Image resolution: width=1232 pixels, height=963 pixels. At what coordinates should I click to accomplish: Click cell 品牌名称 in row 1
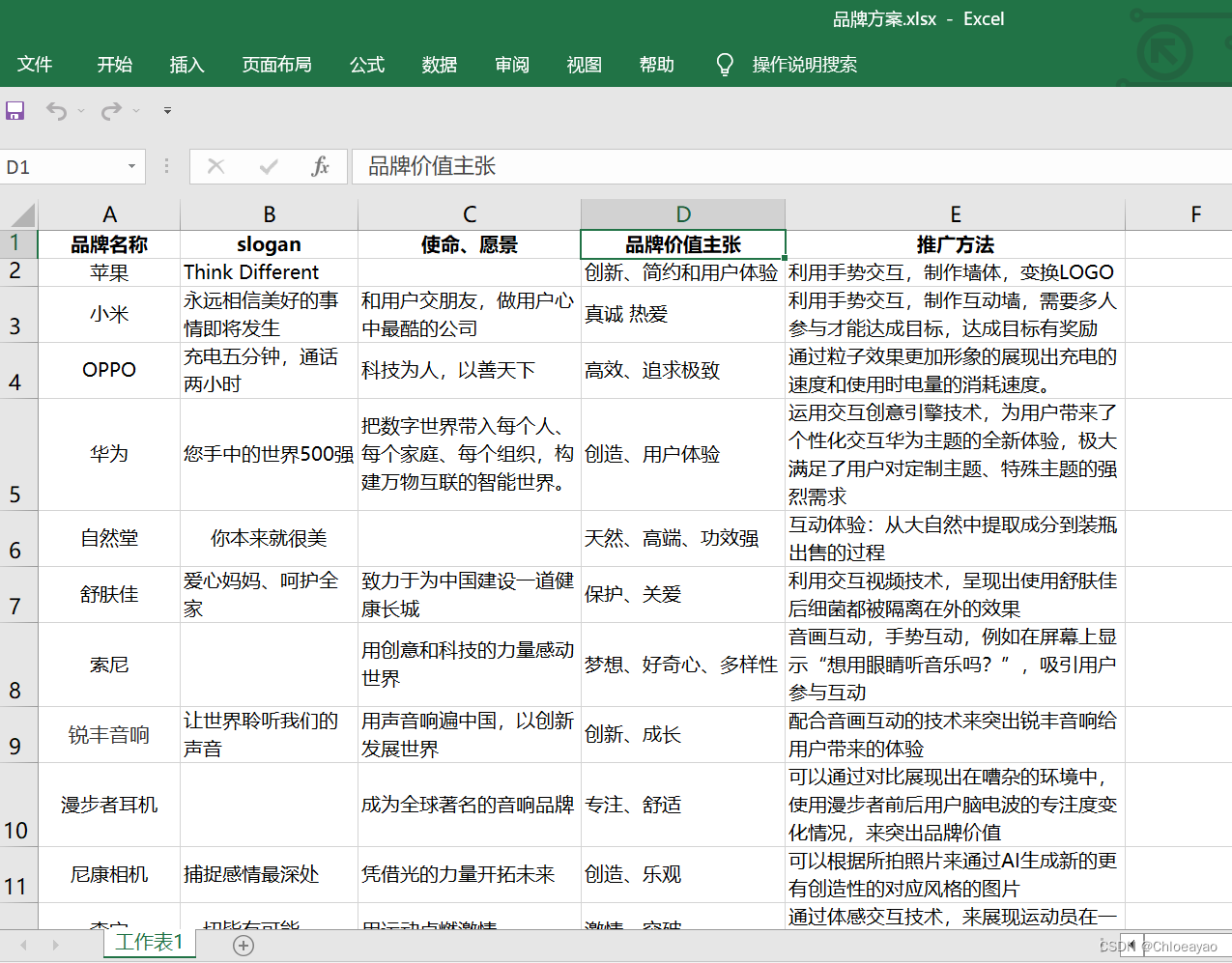pos(109,244)
